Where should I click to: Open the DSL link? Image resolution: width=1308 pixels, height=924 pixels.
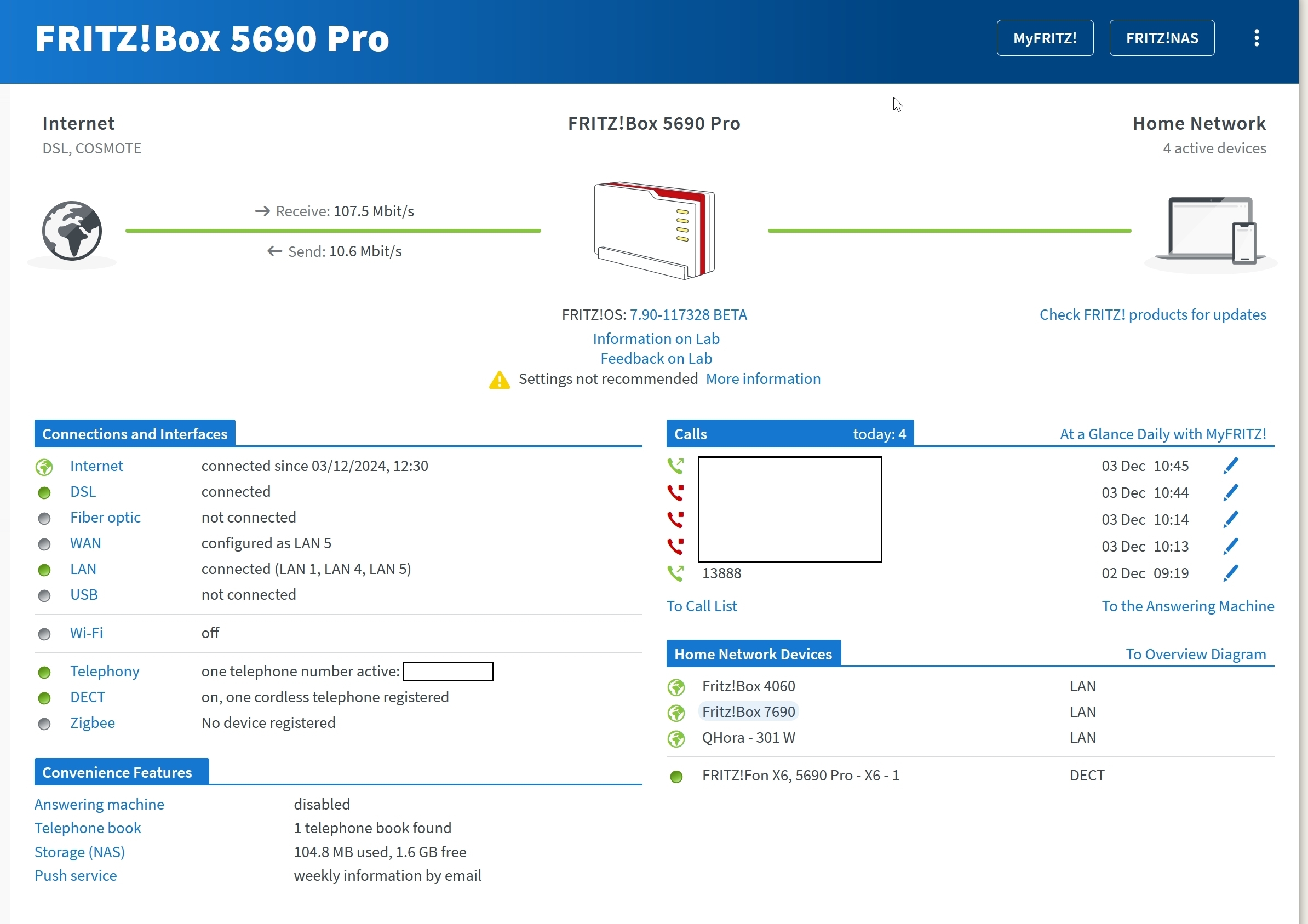pos(83,492)
